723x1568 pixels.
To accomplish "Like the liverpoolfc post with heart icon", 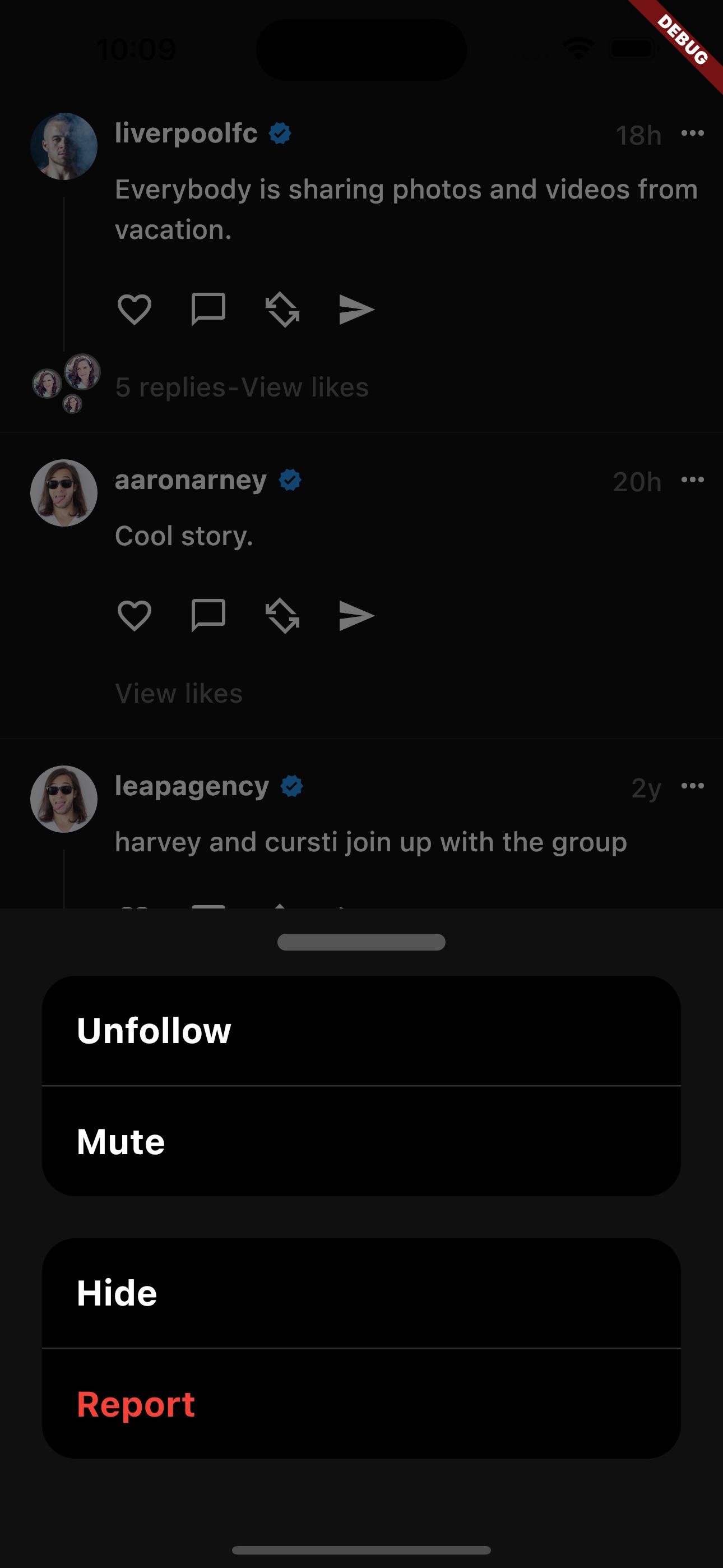I will point(134,309).
